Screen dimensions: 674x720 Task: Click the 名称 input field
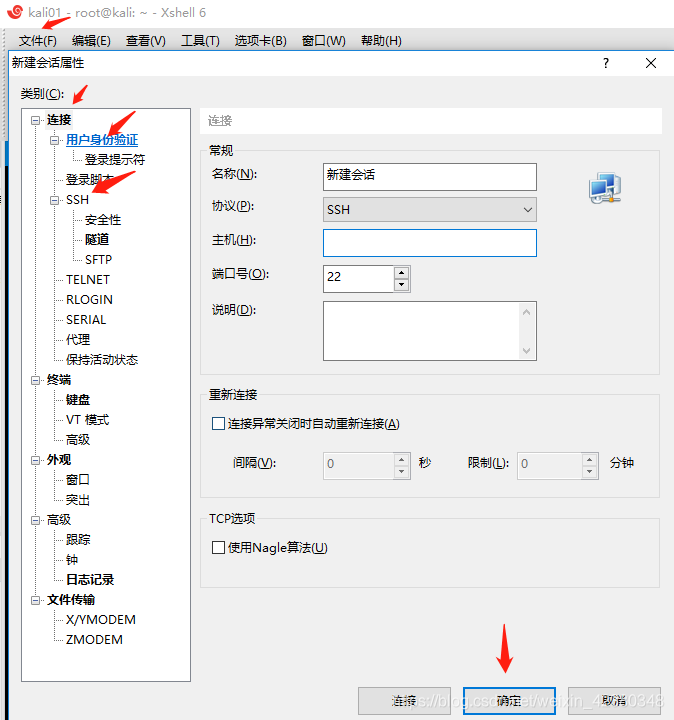(430, 177)
